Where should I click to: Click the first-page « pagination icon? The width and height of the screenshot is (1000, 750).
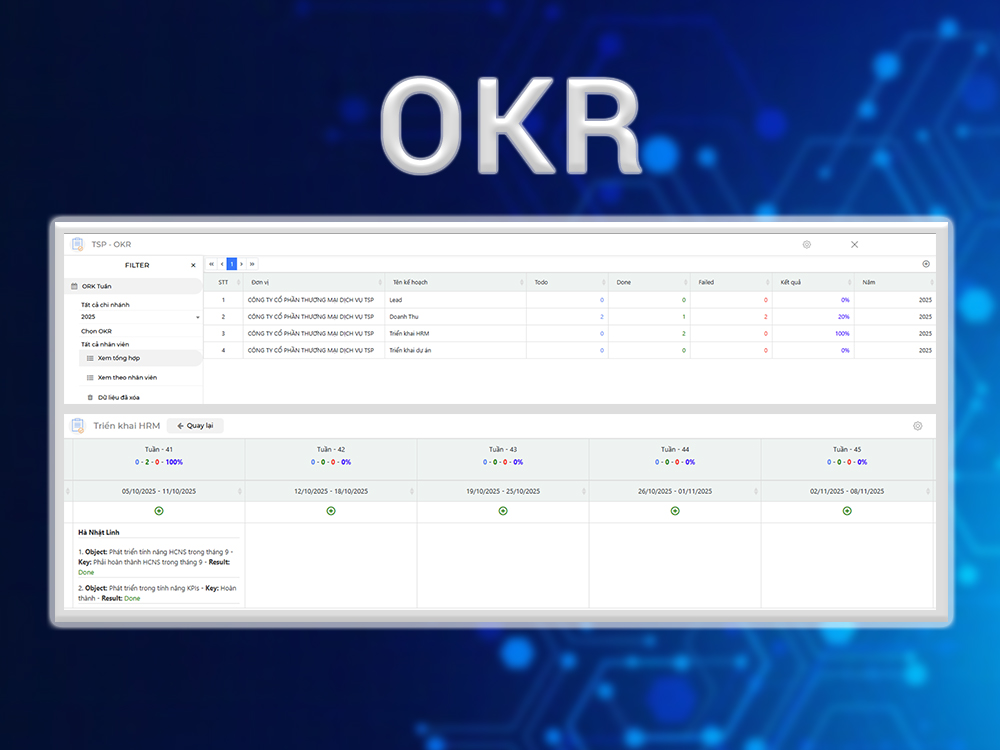coord(211,263)
